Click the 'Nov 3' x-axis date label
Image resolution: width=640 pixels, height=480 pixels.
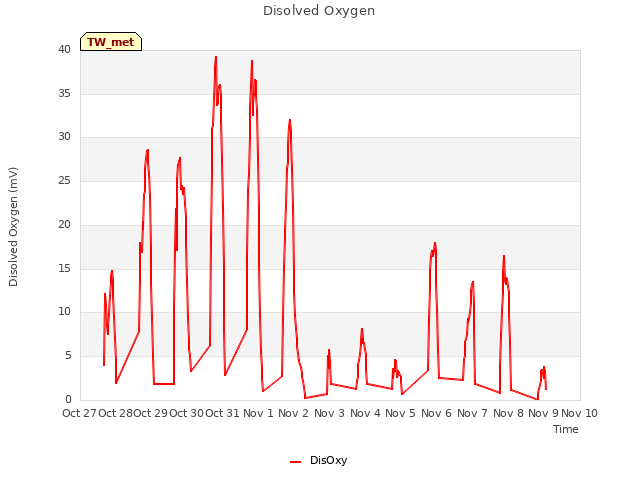pyautogui.click(x=329, y=413)
